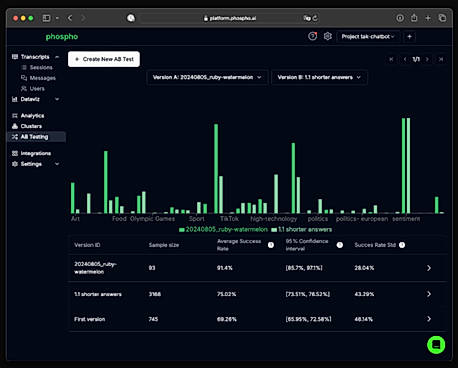Open Settings in sidebar

(x=31, y=164)
